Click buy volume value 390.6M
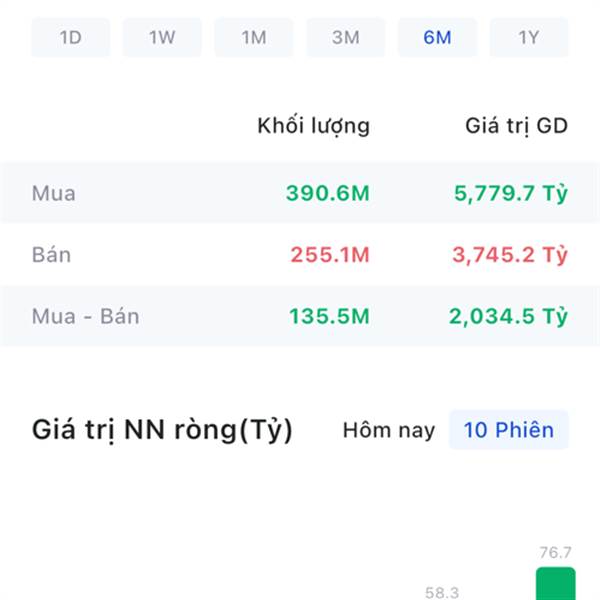 click(328, 193)
